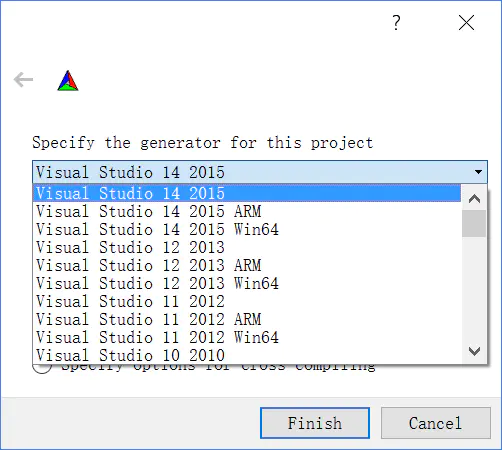The image size is (502, 450).
Task: Click the back arrow icon
Action: (23, 80)
